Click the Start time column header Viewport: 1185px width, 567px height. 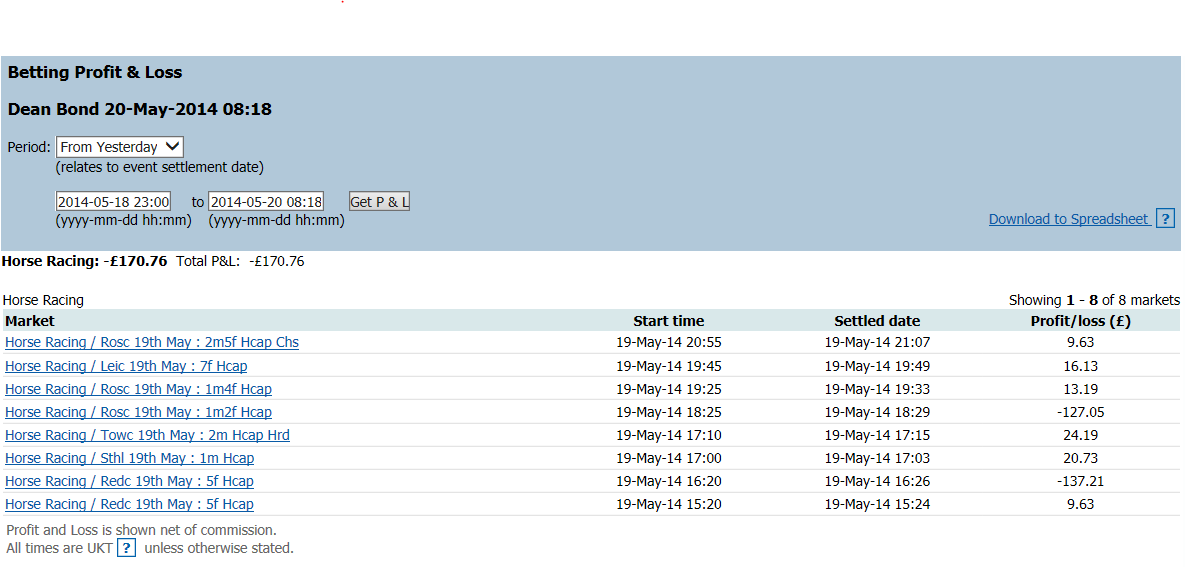(x=669, y=321)
